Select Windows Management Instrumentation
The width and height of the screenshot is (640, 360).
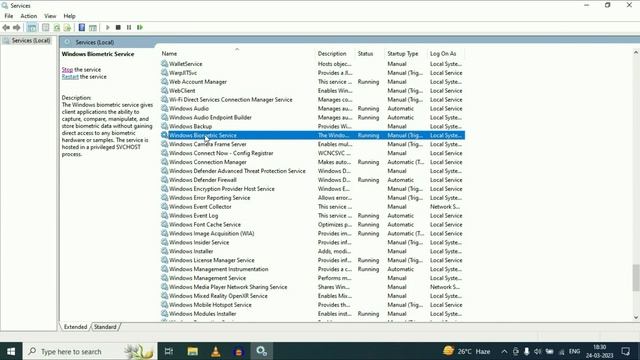click(312, 269)
